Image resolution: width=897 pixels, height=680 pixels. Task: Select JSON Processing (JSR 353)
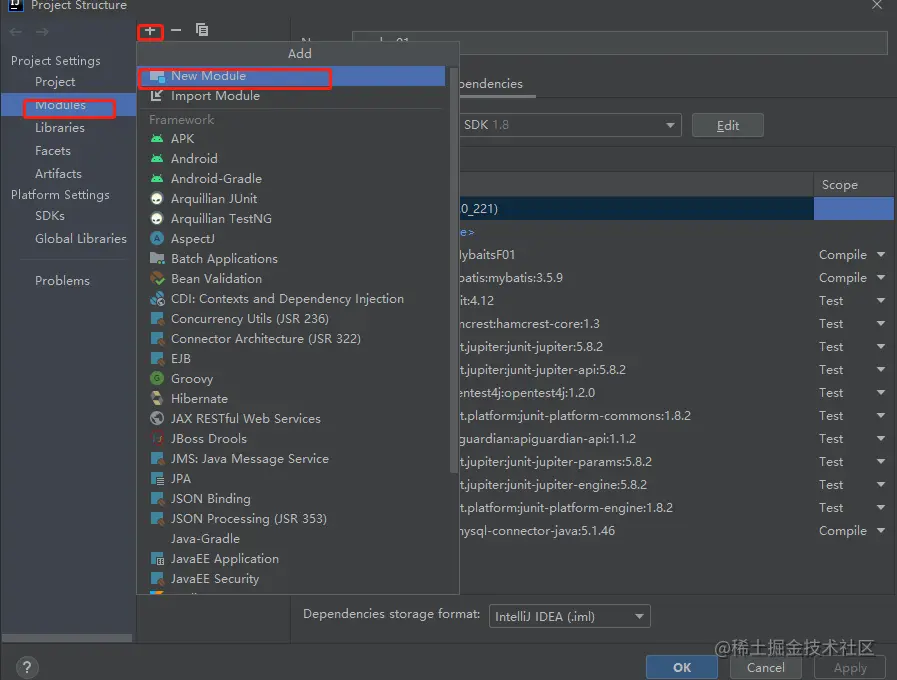(x=292, y=519)
